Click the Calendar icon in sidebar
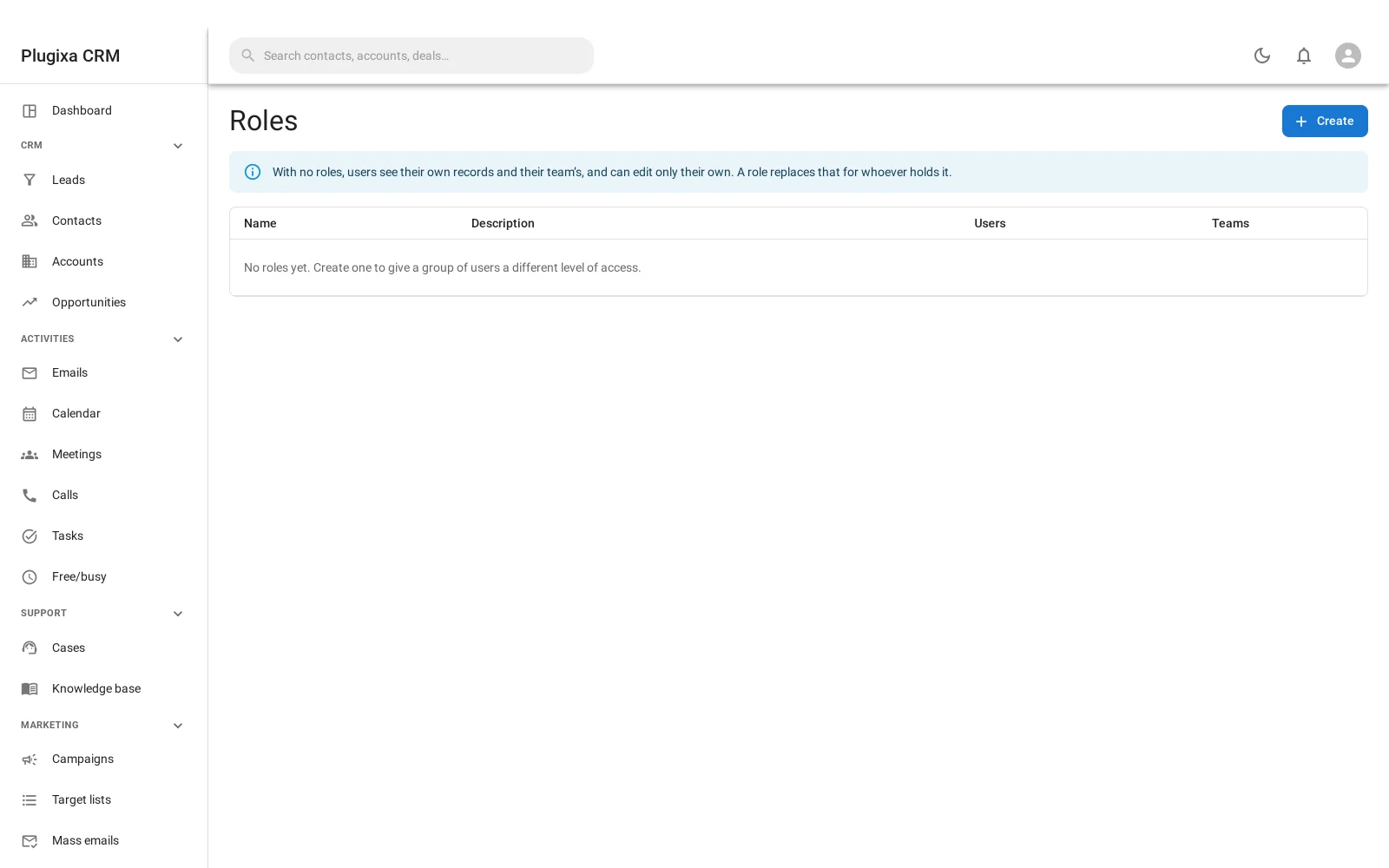 [30, 414]
